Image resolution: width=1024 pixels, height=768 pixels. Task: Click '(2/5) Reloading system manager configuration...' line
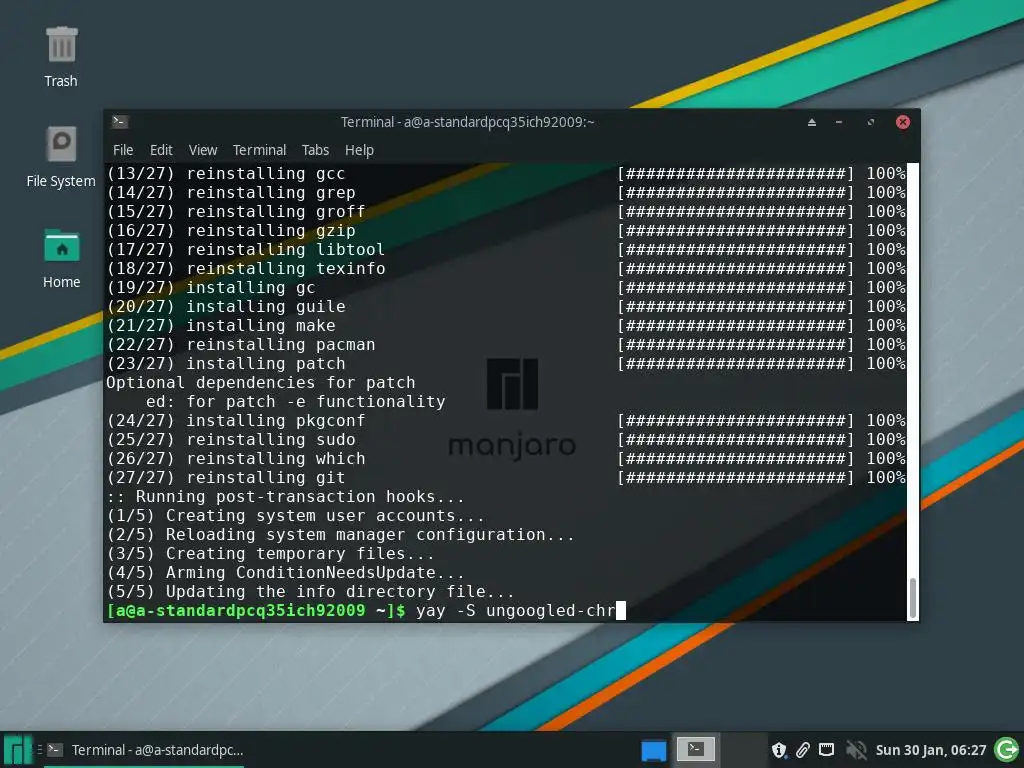coord(340,534)
